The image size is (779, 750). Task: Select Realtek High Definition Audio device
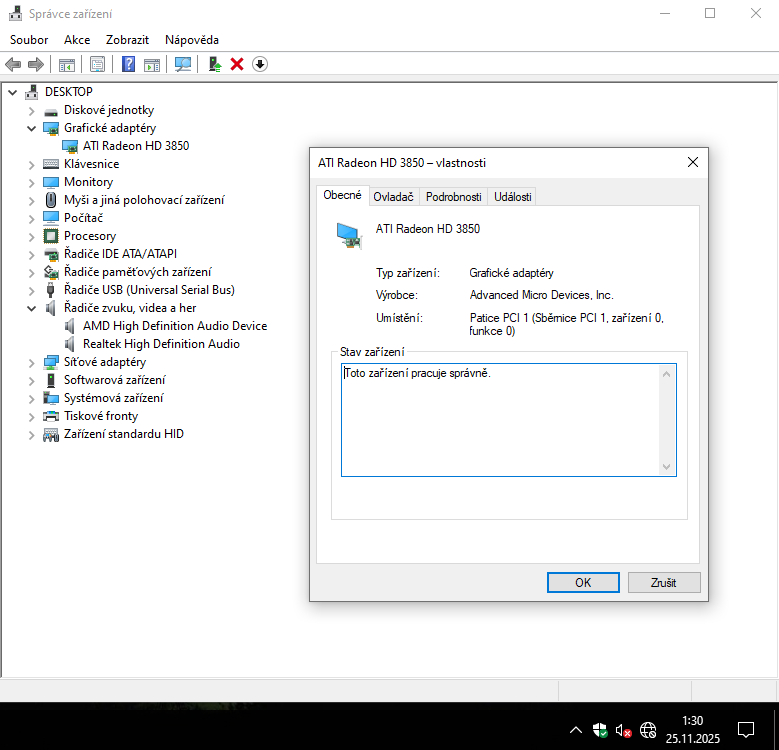(161, 344)
